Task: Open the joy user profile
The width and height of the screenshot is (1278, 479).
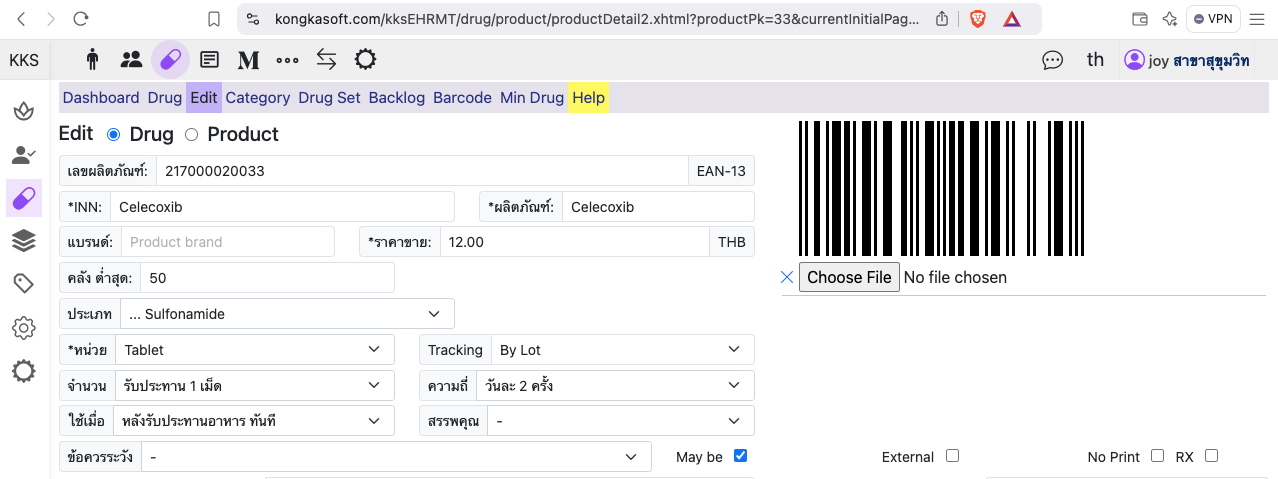Action: click(x=1186, y=60)
